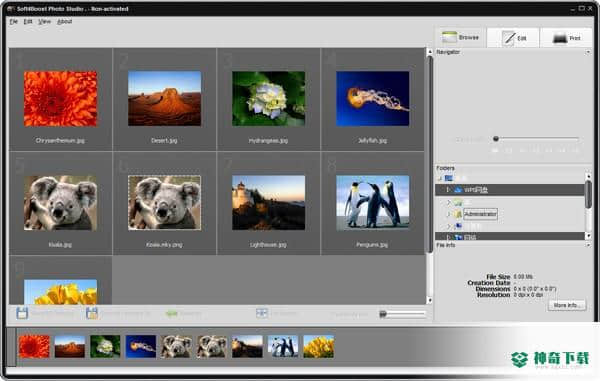Select Lighthouse.jpg thumbnail in the grid
This screenshot has width=600, height=381.
269,203
